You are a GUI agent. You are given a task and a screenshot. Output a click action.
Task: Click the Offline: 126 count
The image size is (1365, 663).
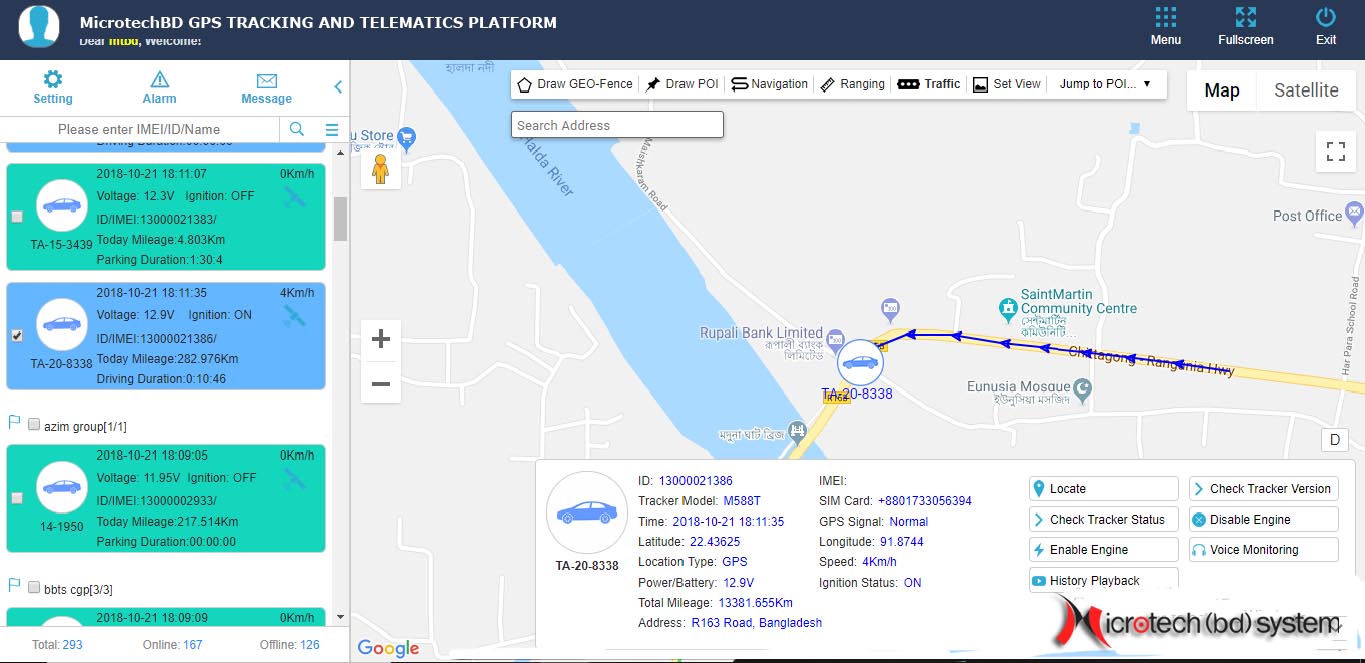(290, 645)
